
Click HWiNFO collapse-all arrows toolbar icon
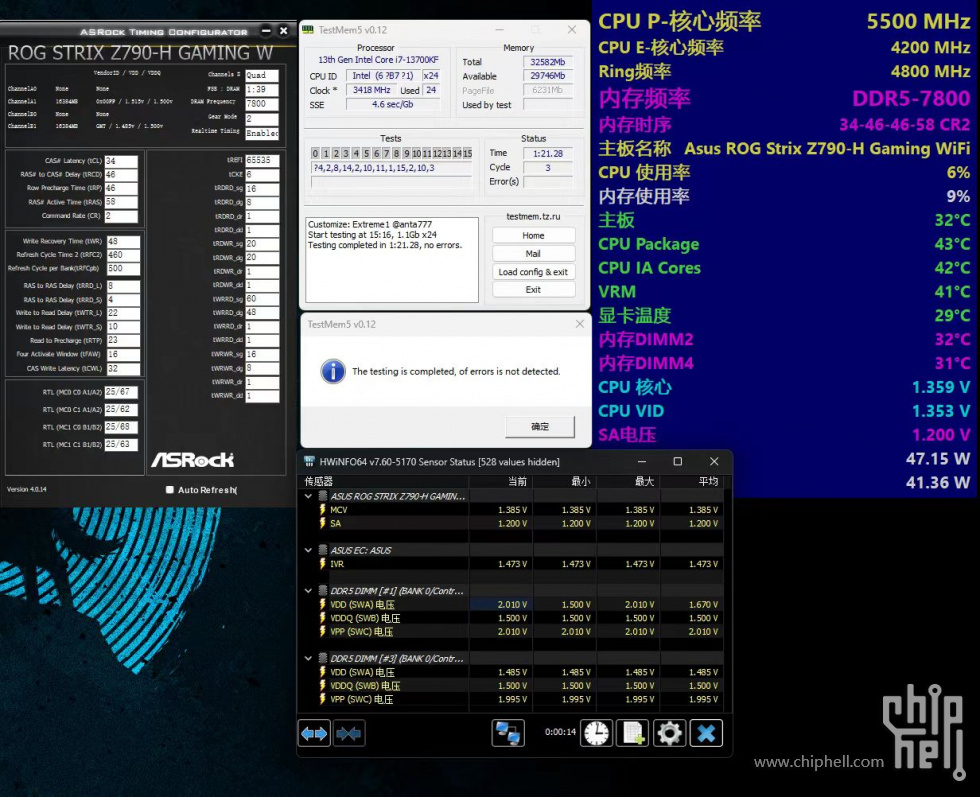(349, 733)
